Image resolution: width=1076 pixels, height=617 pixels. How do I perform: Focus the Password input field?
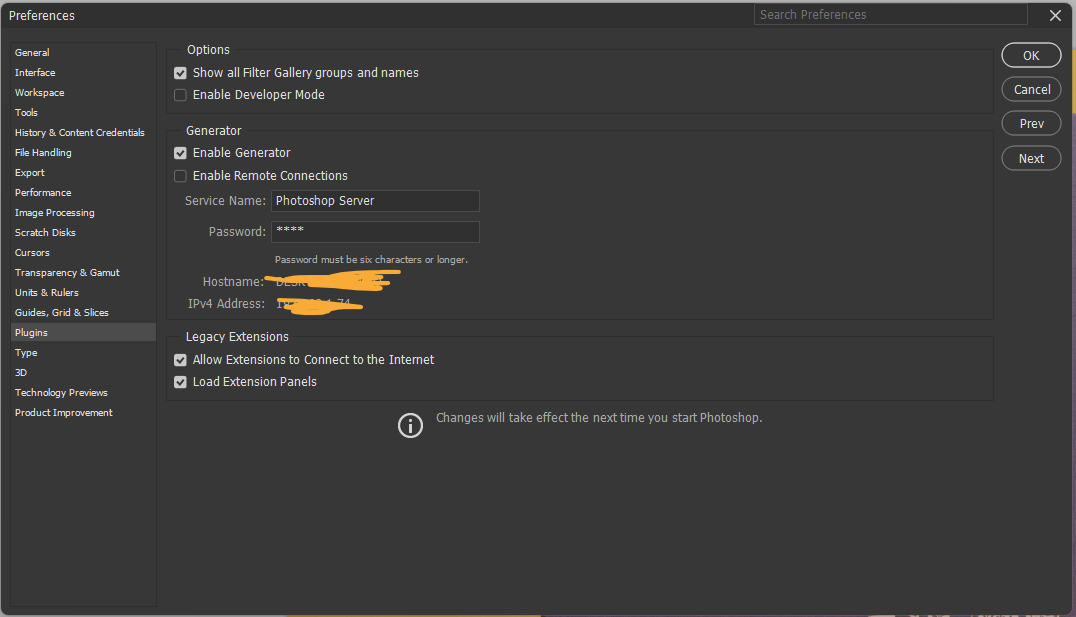click(375, 231)
